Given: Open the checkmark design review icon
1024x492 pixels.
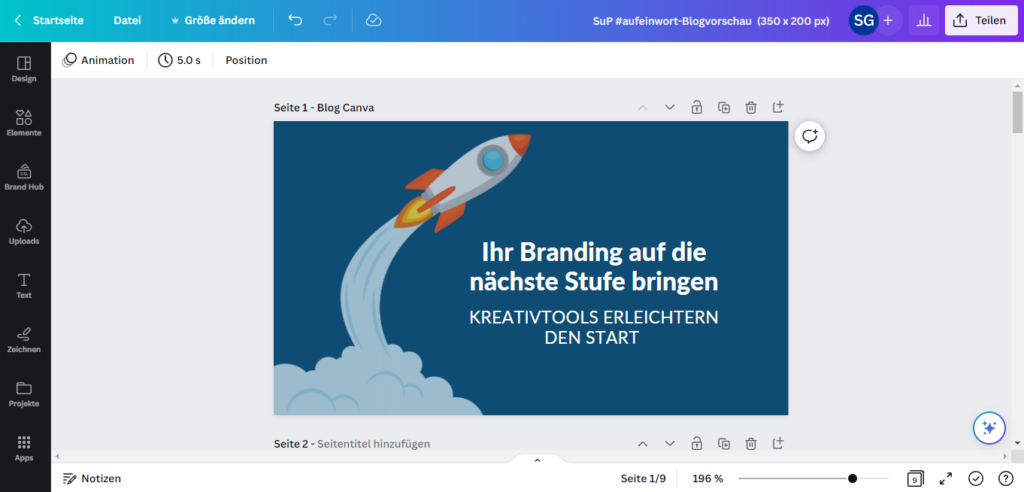Looking at the screenshot, I should tap(976, 478).
